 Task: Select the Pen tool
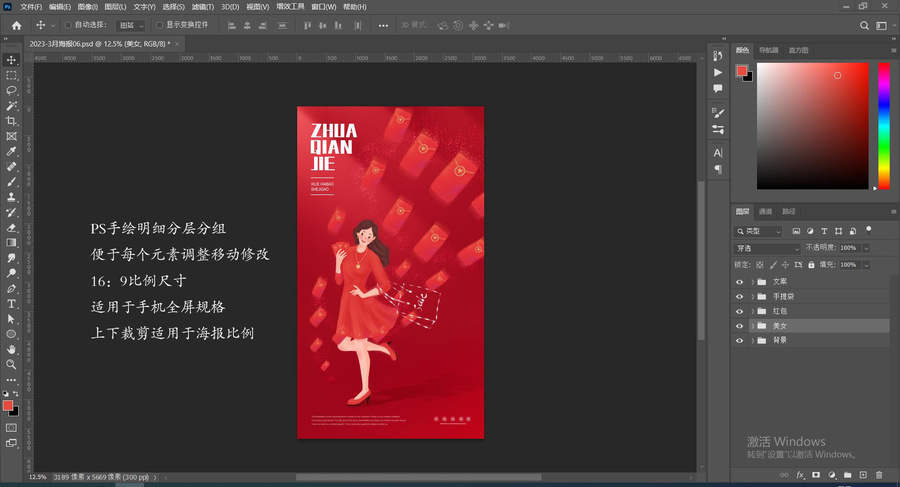11,288
